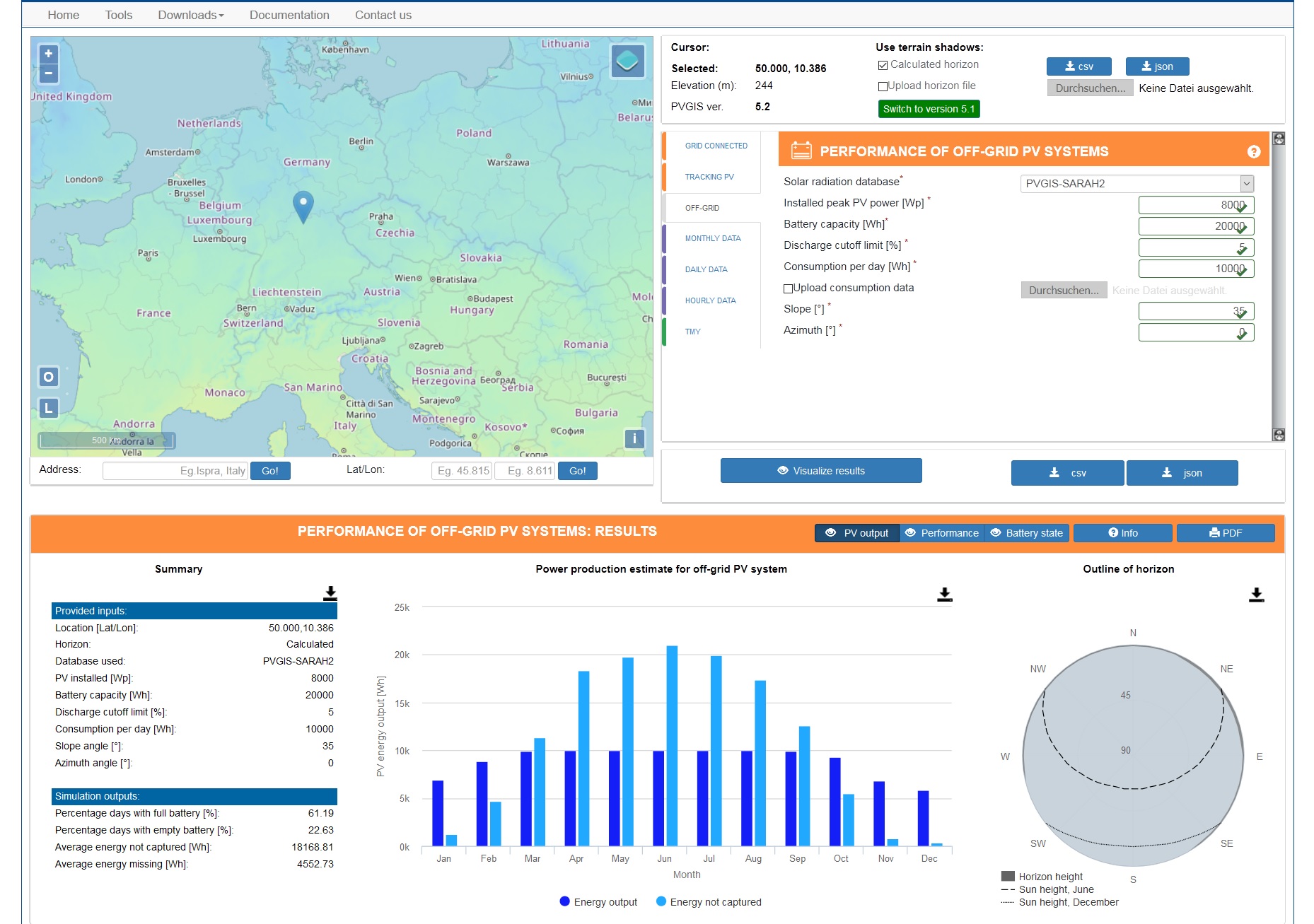The height and width of the screenshot is (924, 1314).
Task: Open the map layer switcher icon
Action: [627, 62]
